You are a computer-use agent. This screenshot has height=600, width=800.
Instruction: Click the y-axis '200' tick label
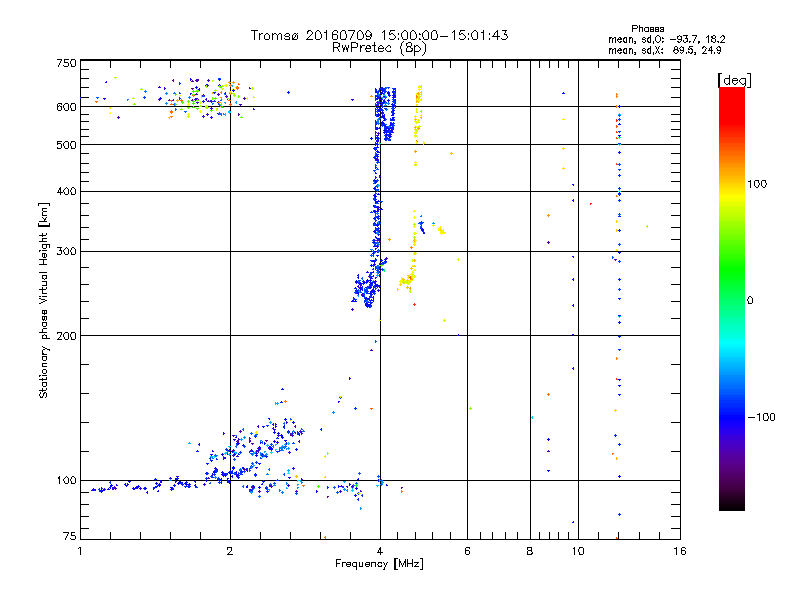point(66,336)
